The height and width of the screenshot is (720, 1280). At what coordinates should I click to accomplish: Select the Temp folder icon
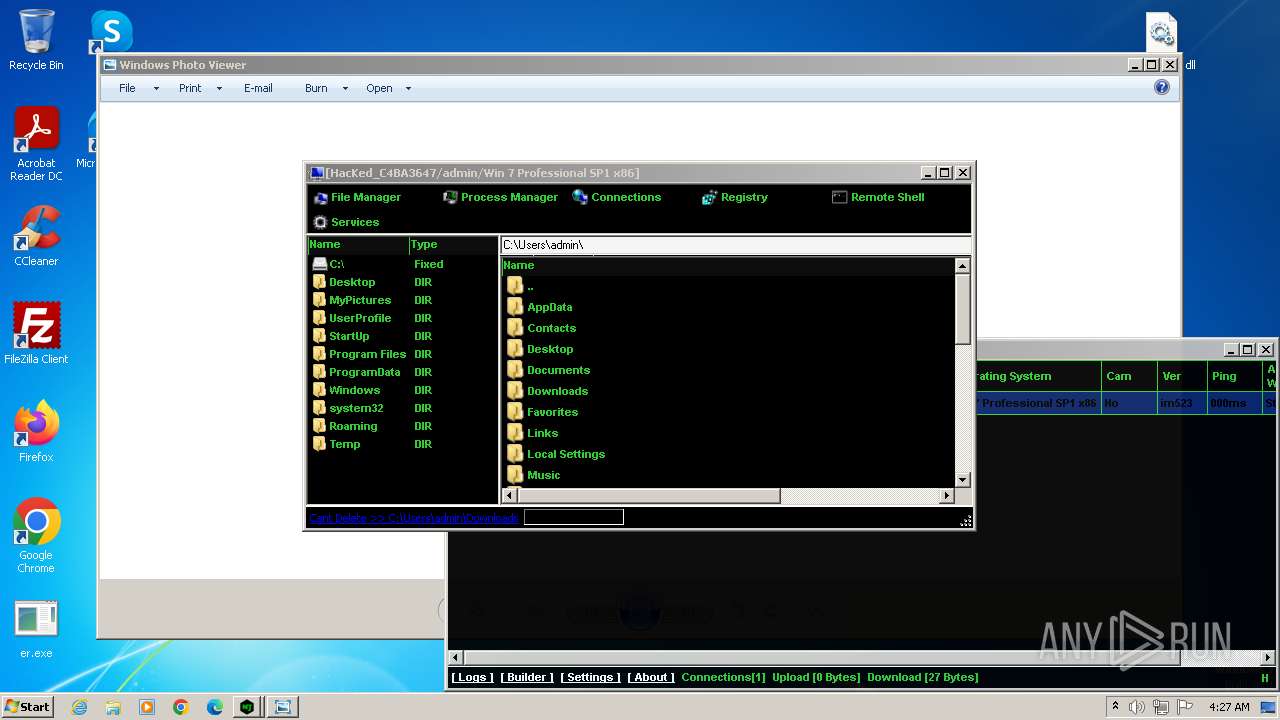320,444
